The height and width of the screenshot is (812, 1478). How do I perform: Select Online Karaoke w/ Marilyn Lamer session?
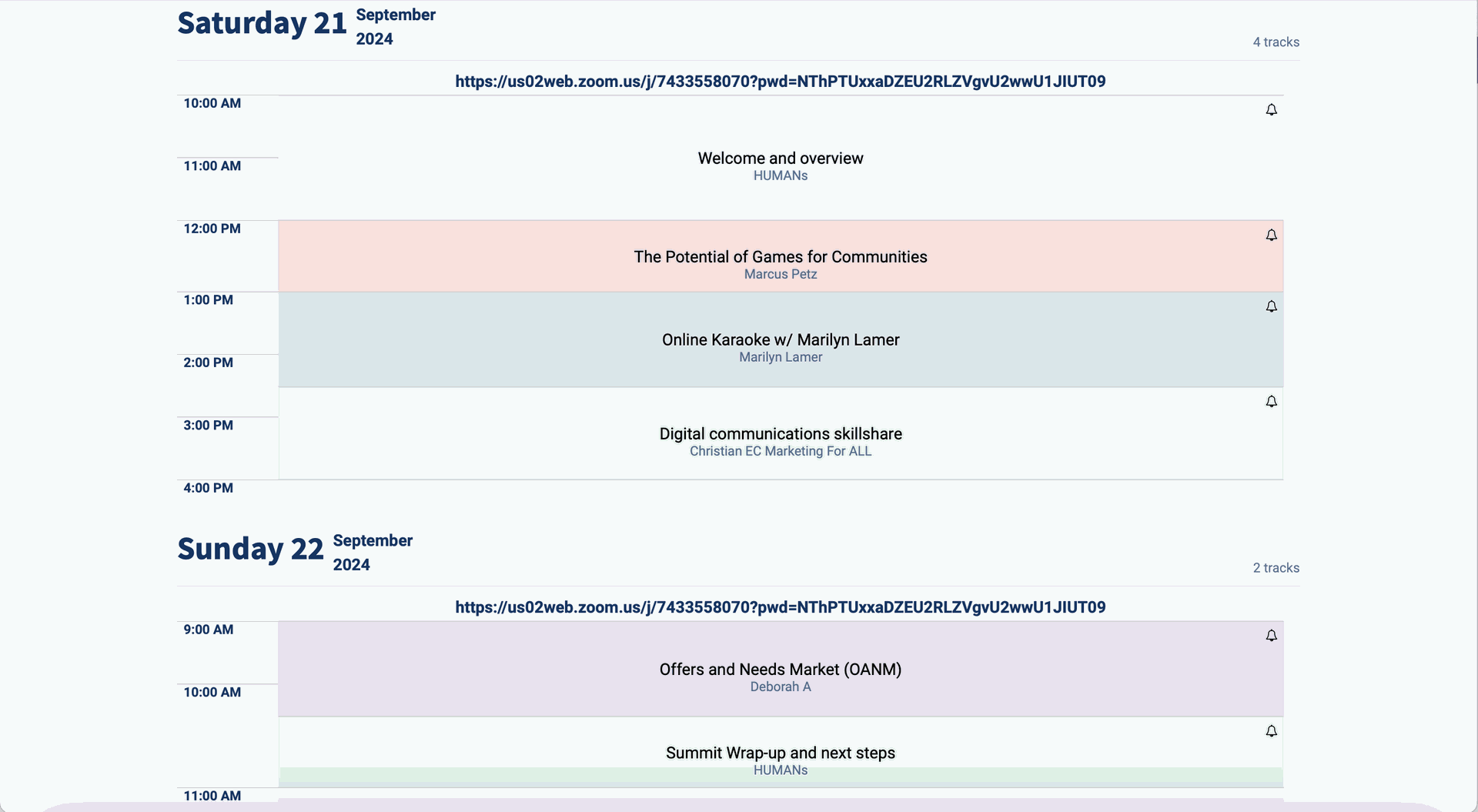click(x=780, y=340)
